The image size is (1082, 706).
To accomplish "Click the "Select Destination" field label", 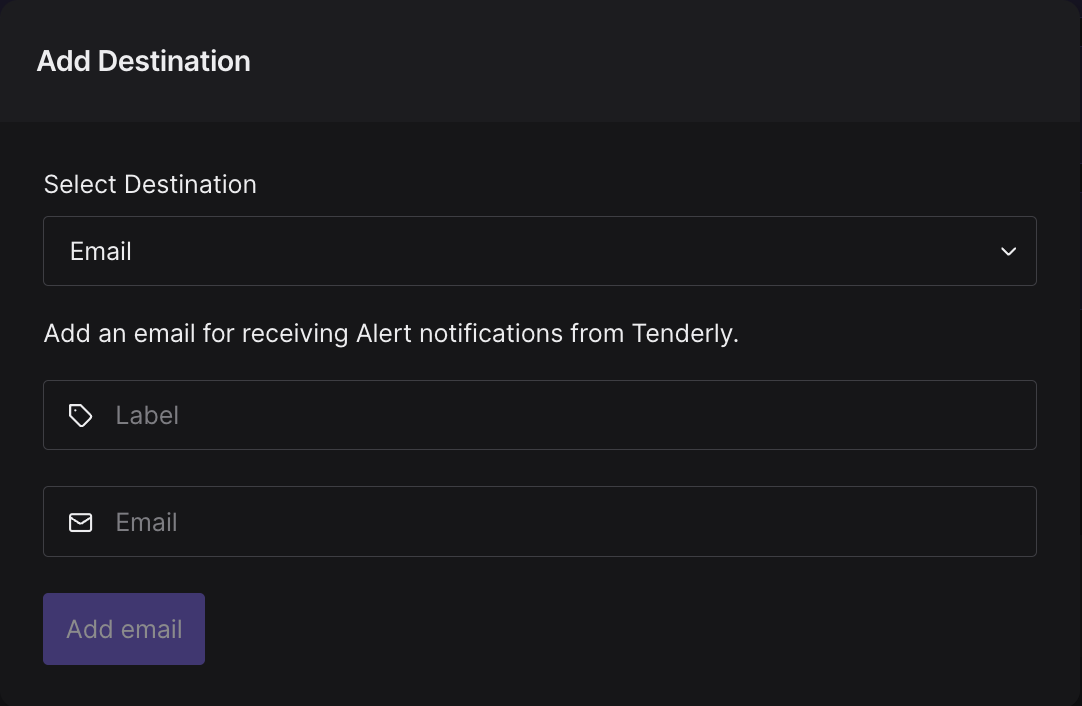I will pyautogui.click(x=150, y=184).
